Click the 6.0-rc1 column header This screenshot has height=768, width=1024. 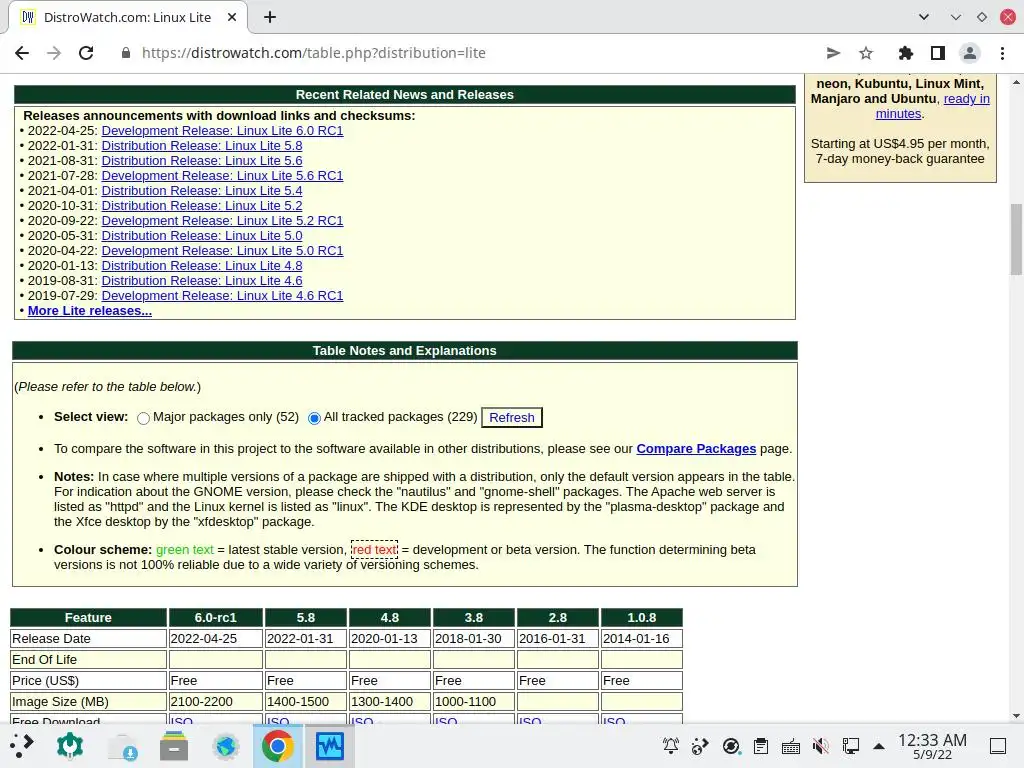click(216, 618)
